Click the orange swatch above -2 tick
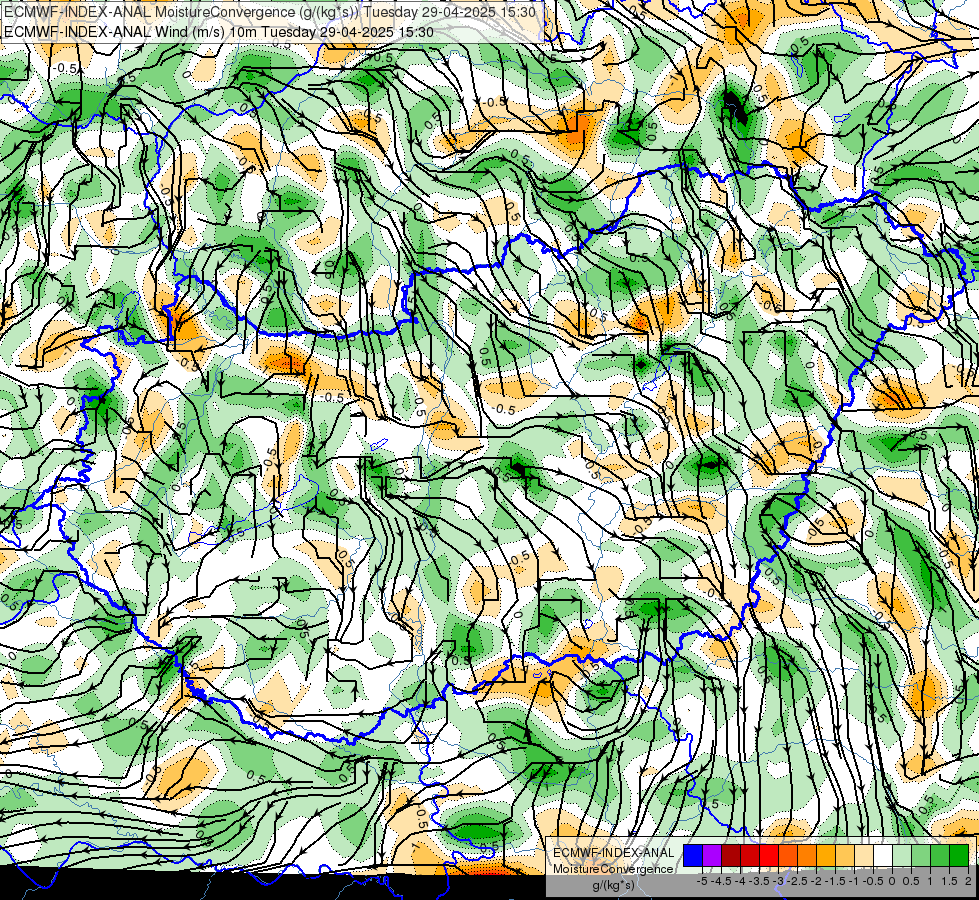The image size is (979, 900). pyautogui.click(x=807, y=855)
